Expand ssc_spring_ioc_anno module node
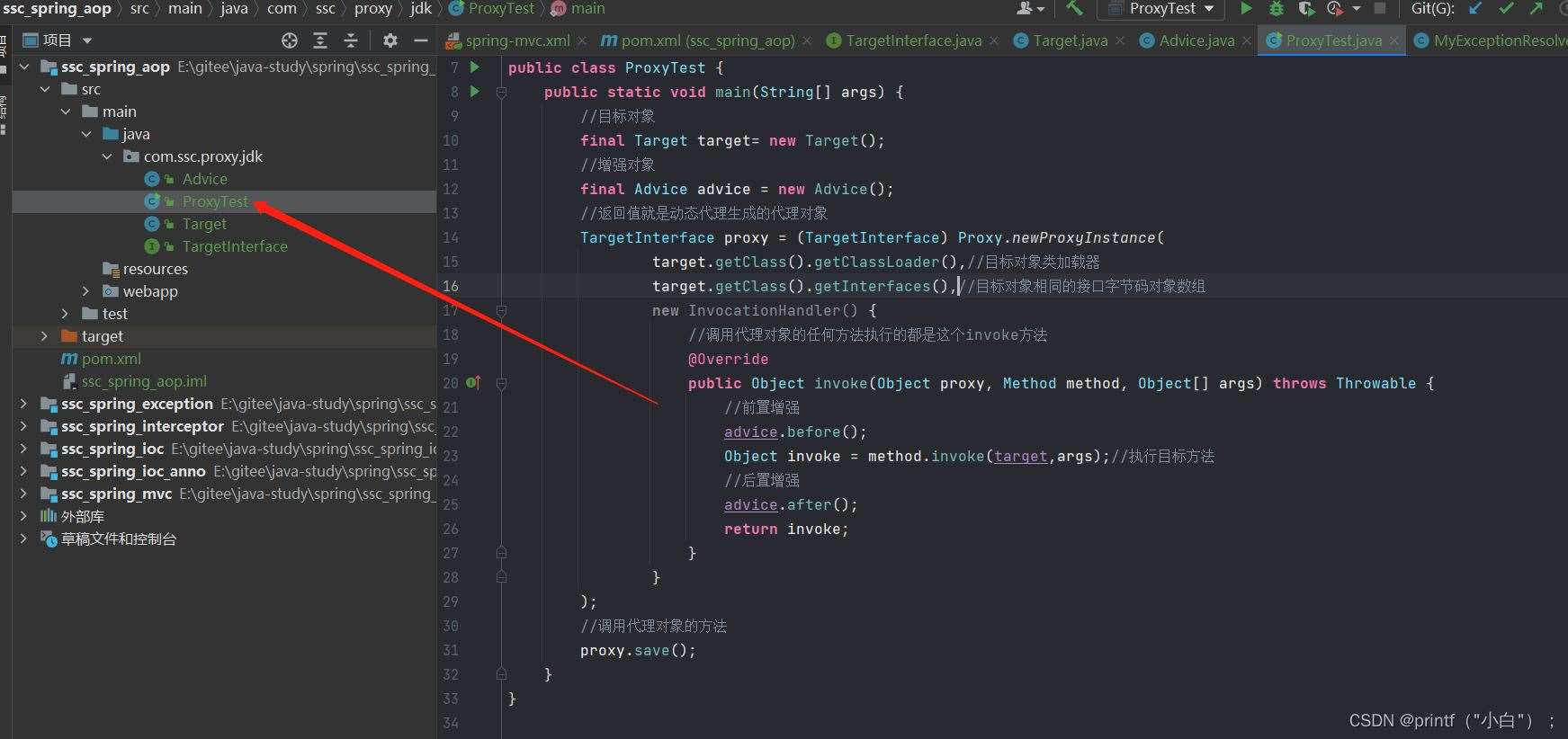The width and height of the screenshot is (1568, 739). 24,471
